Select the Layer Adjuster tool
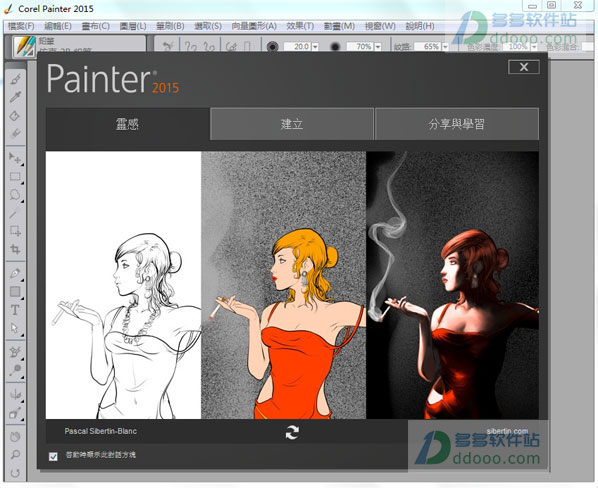The height and width of the screenshot is (488, 598). (15, 157)
